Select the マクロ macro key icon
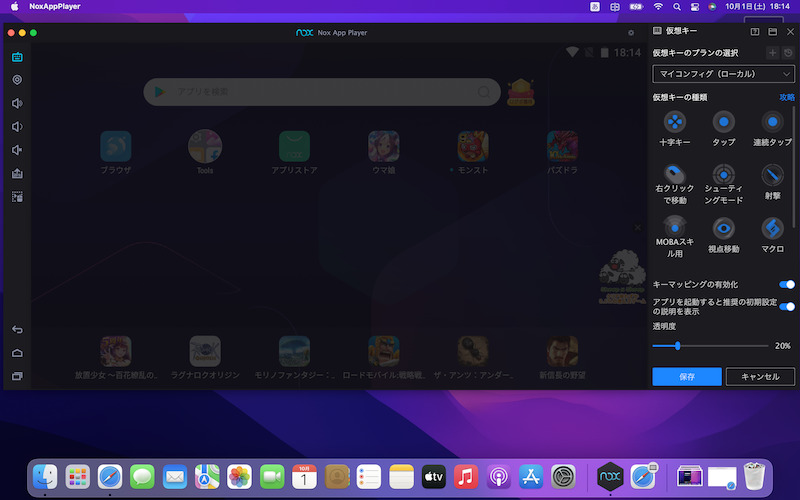 pos(772,227)
